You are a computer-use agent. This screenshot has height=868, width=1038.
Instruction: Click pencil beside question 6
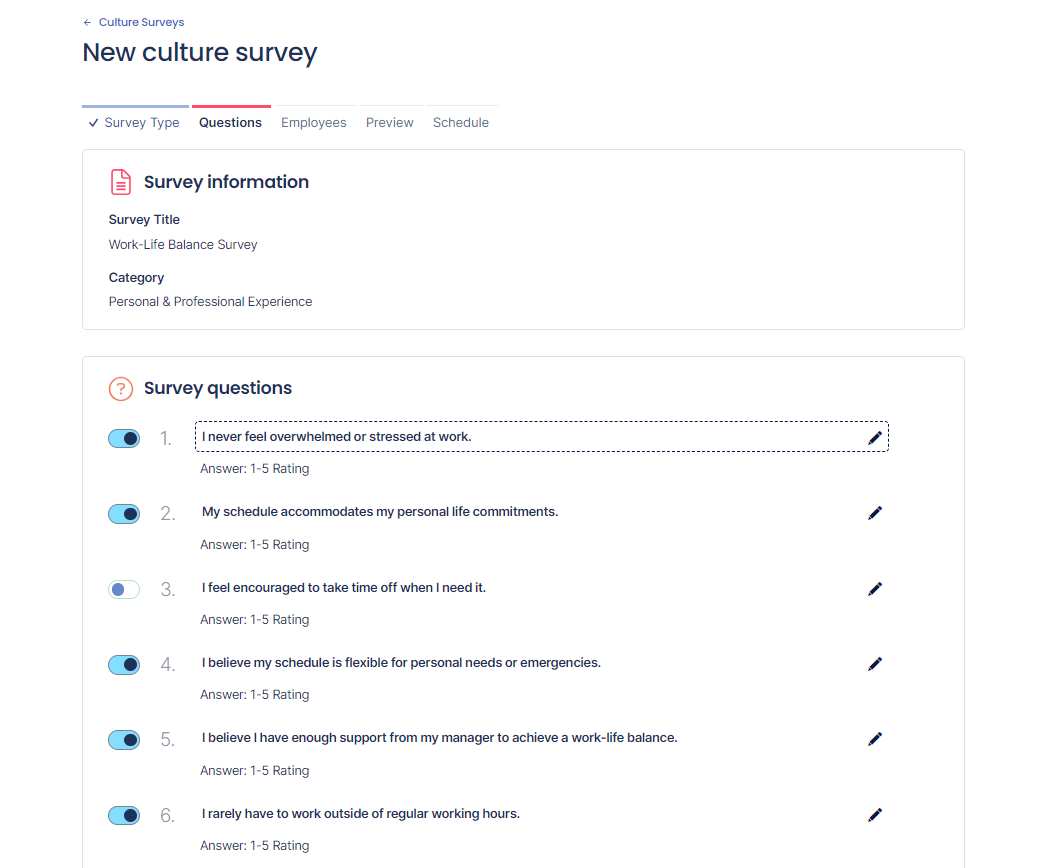(x=875, y=815)
